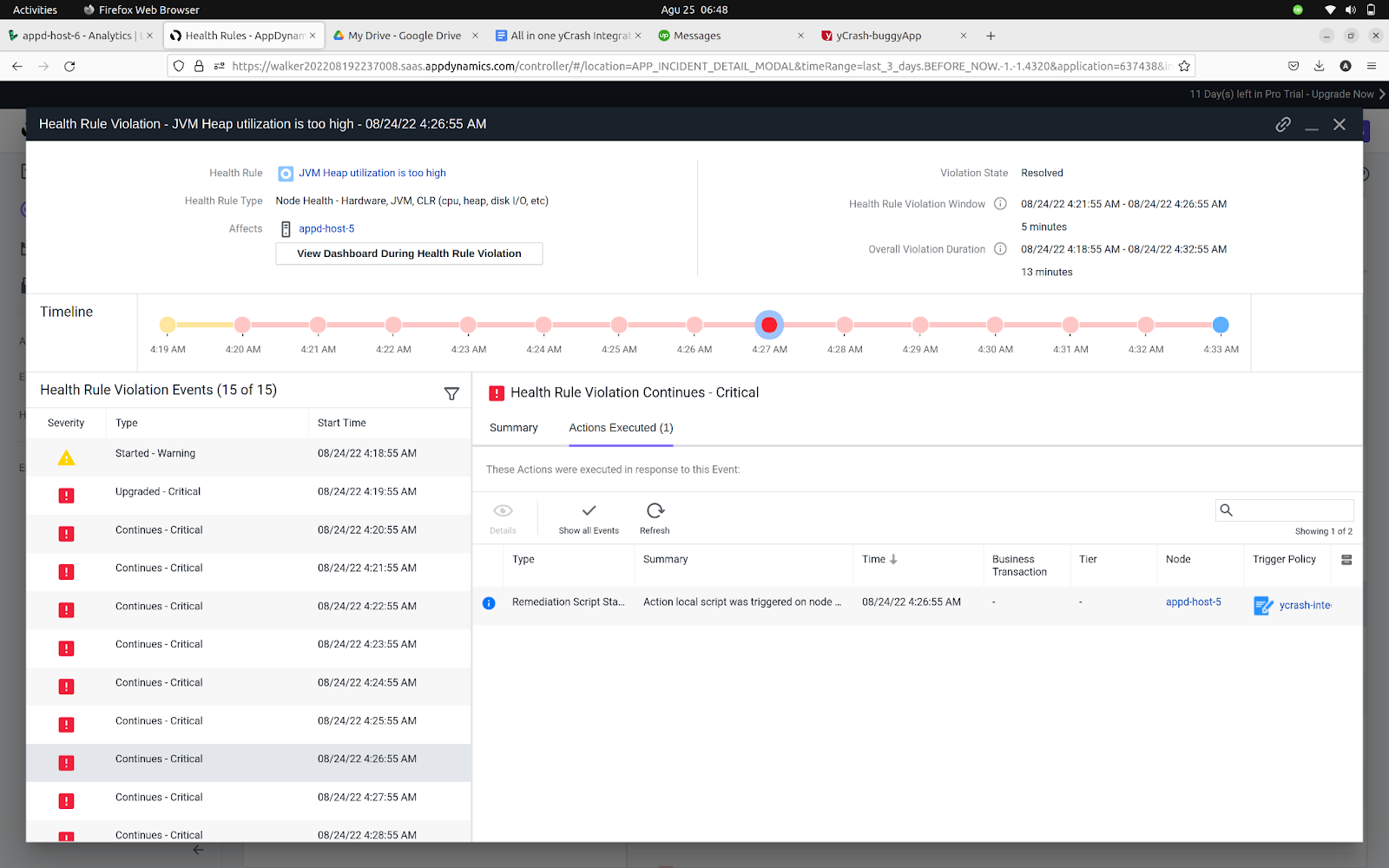Image resolution: width=1389 pixels, height=868 pixels.
Task: Open appd-host-5 link in Affects row
Action: tap(326, 229)
